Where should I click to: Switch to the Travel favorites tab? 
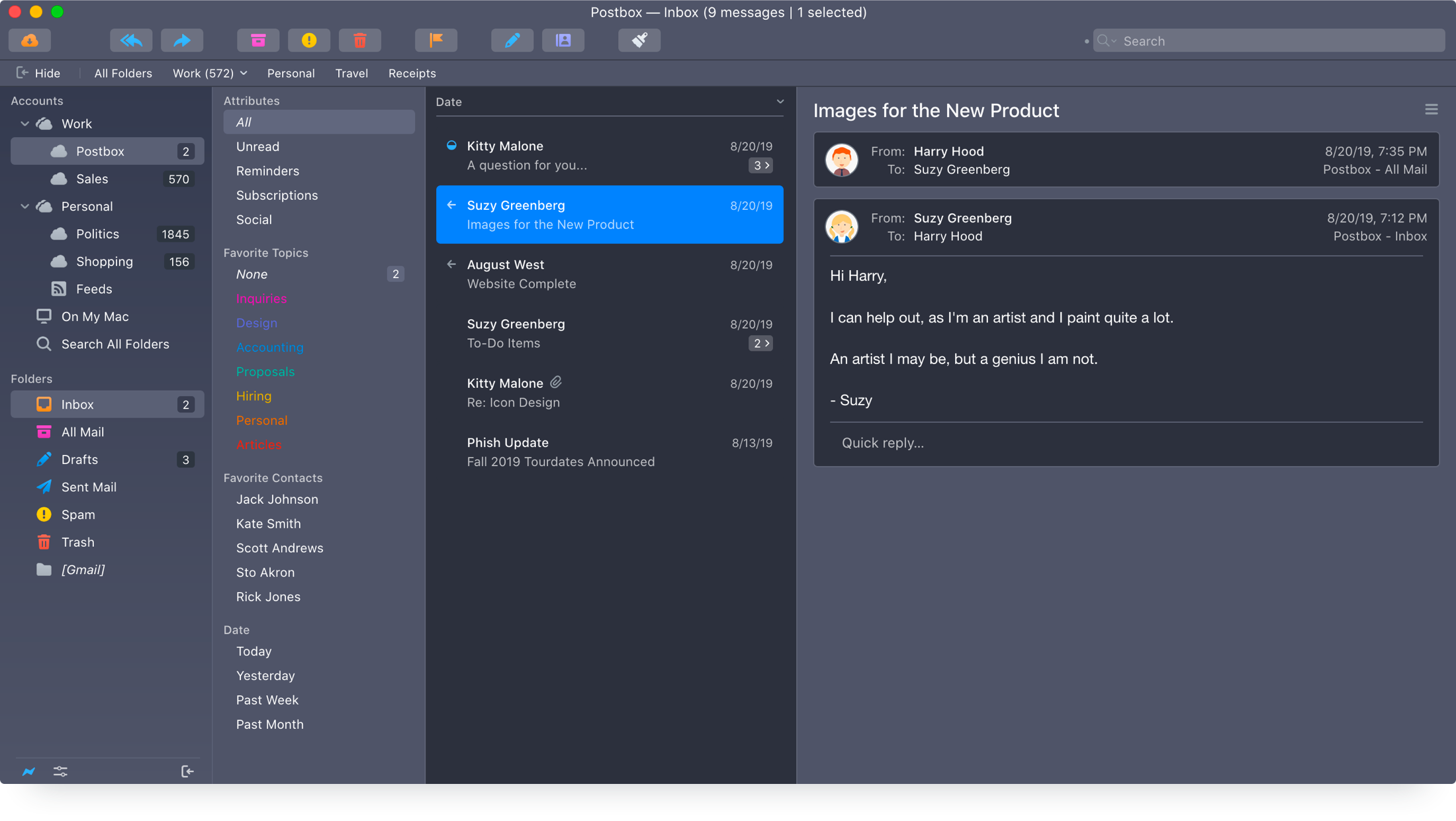click(351, 73)
